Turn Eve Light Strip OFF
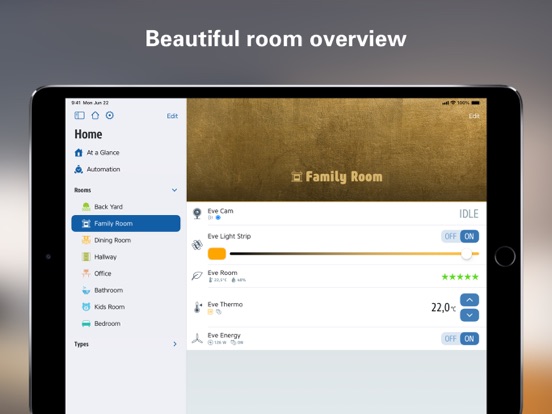The height and width of the screenshot is (414, 552). [x=450, y=236]
